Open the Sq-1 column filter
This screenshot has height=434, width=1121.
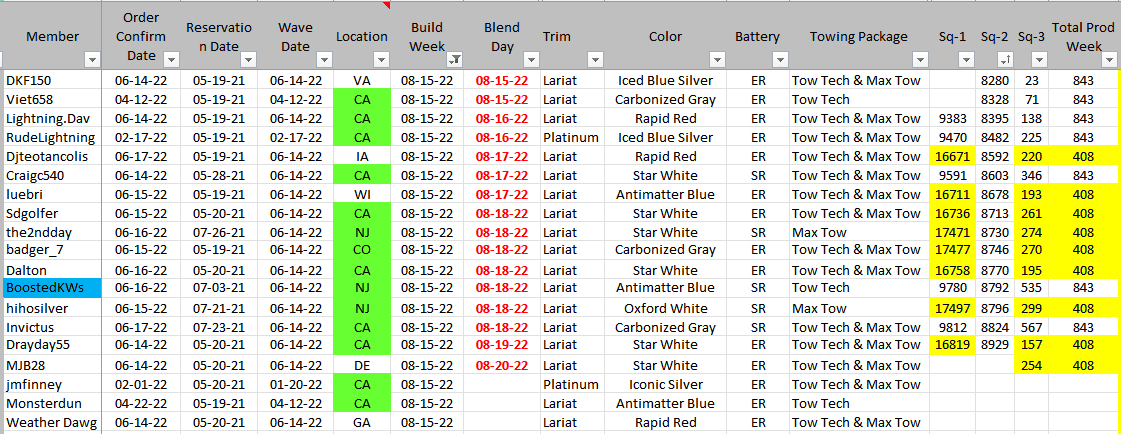(x=966, y=59)
